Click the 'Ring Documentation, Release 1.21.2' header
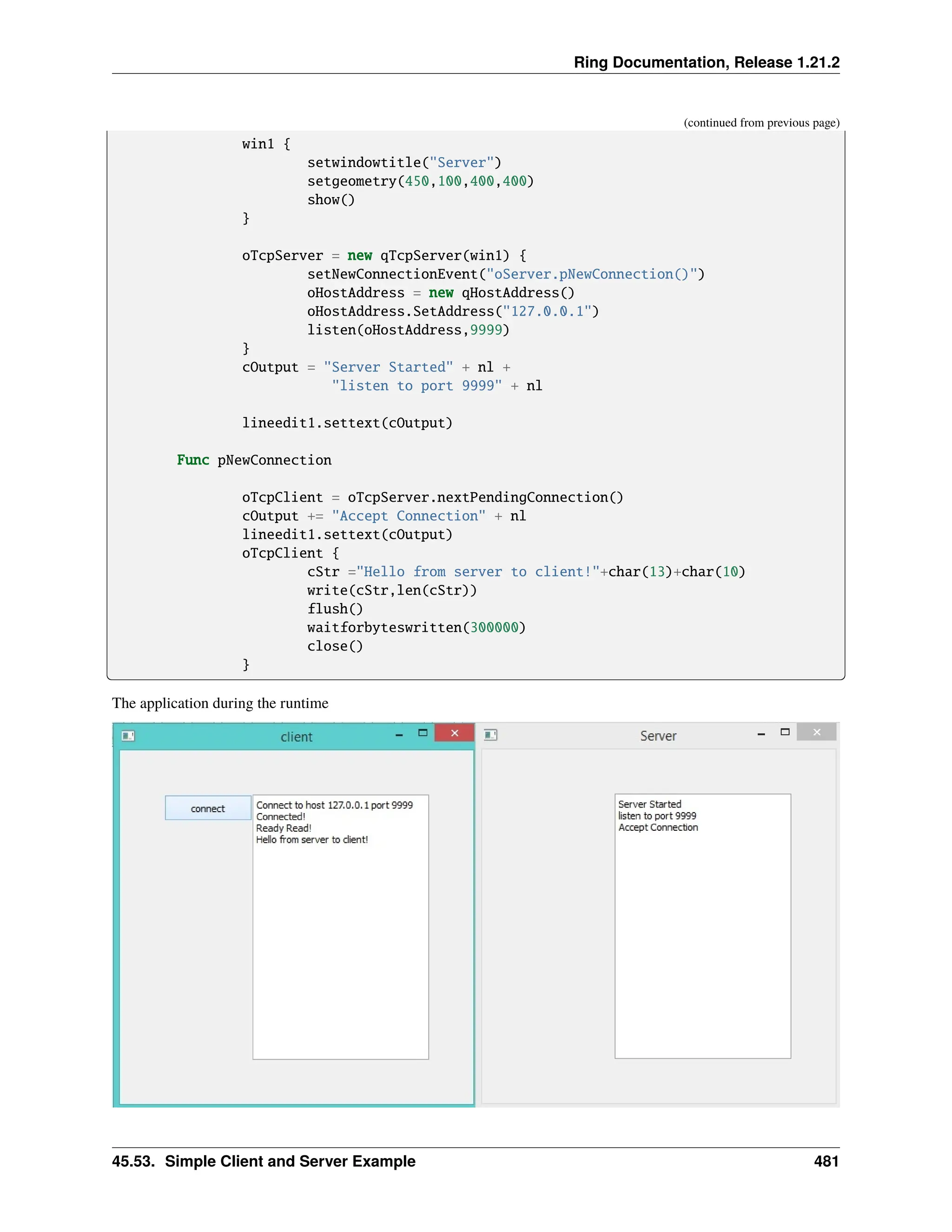The width and height of the screenshot is (952, 1232). 707,62
